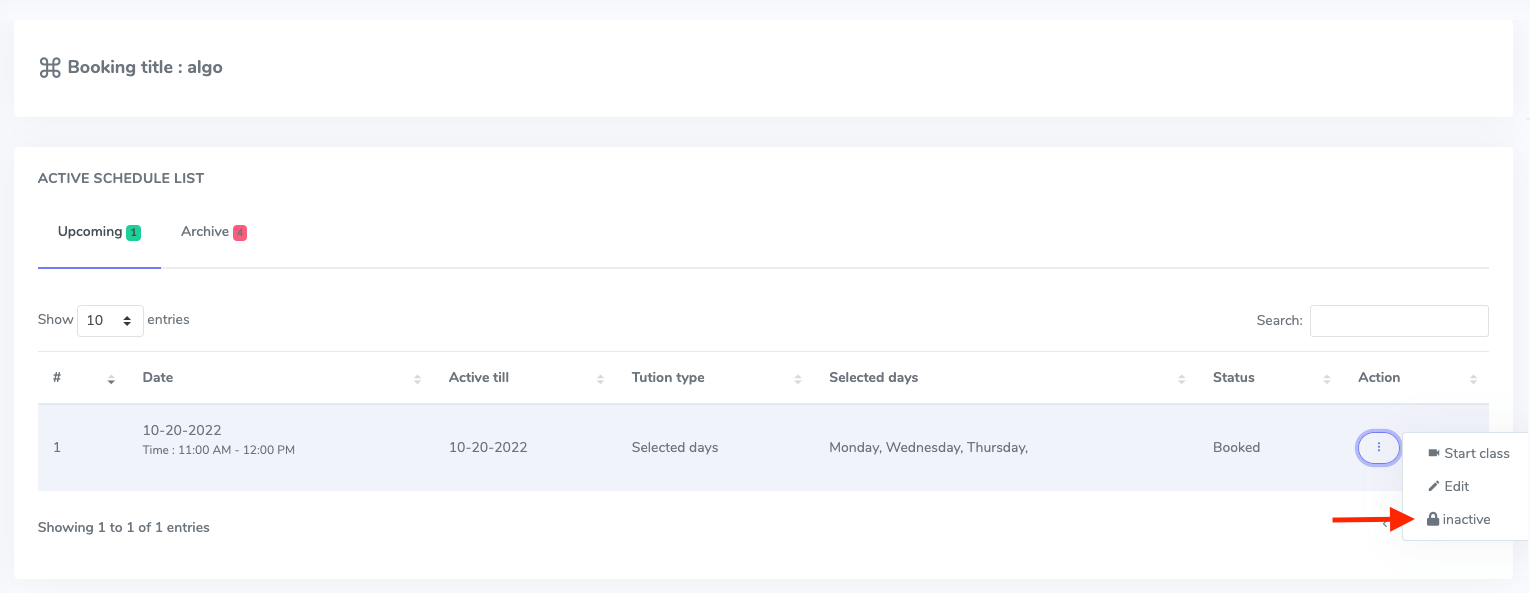
Task: Click the sort arrows on the Action column
Action: point(1472,379)
